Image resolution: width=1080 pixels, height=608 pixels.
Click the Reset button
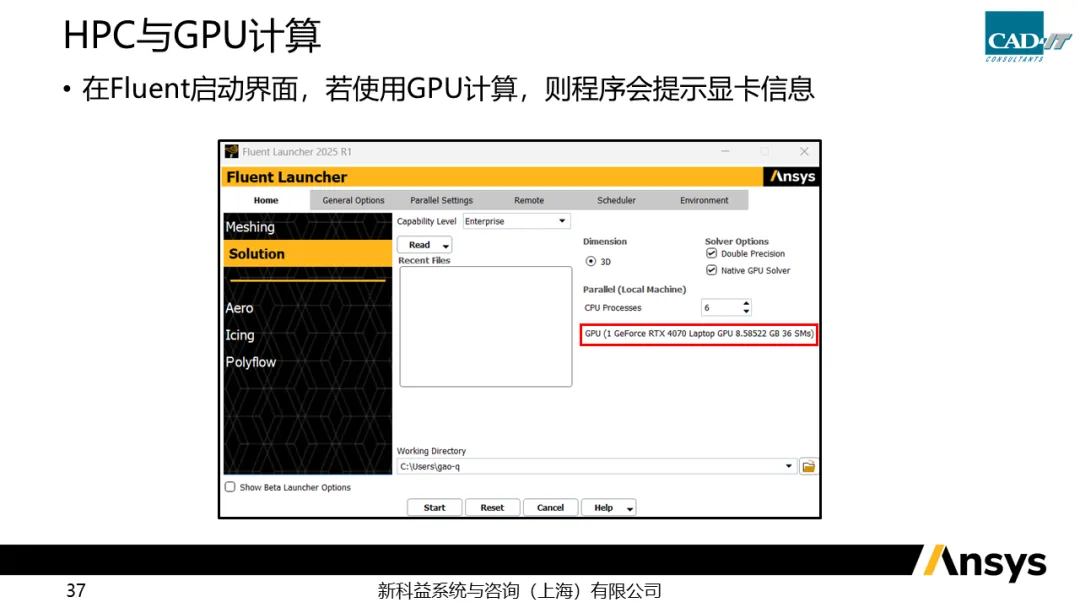tap(492, 507)
